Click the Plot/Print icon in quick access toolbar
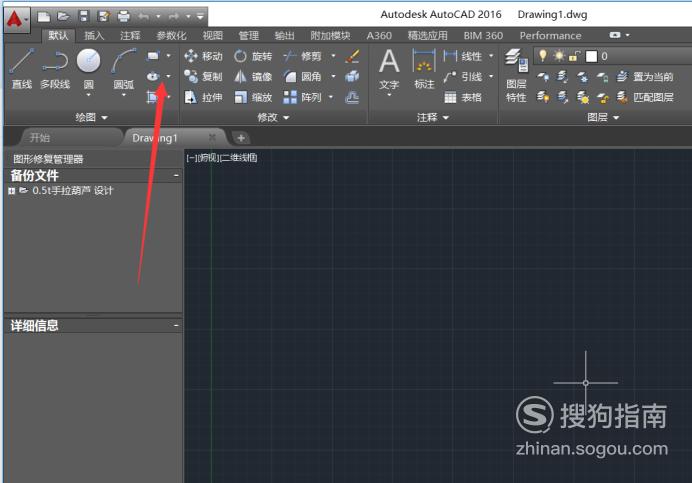Viewport: 692px width, 483px height. pos(124,17)
